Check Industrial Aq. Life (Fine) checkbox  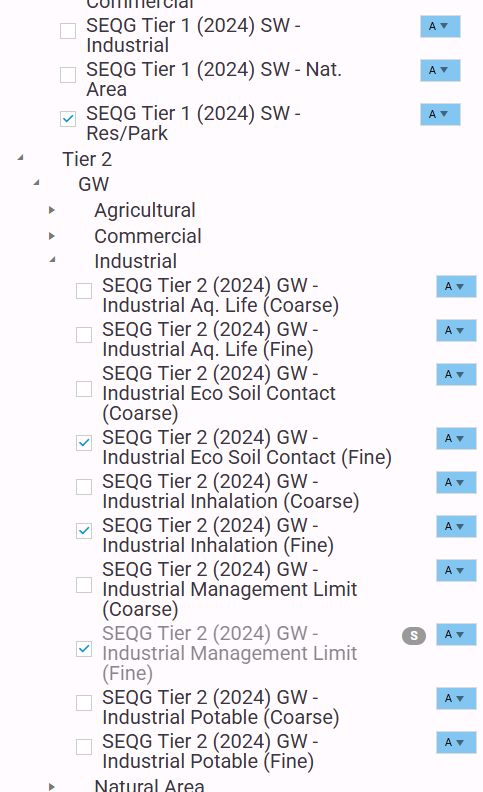click(x=84, y=335)
